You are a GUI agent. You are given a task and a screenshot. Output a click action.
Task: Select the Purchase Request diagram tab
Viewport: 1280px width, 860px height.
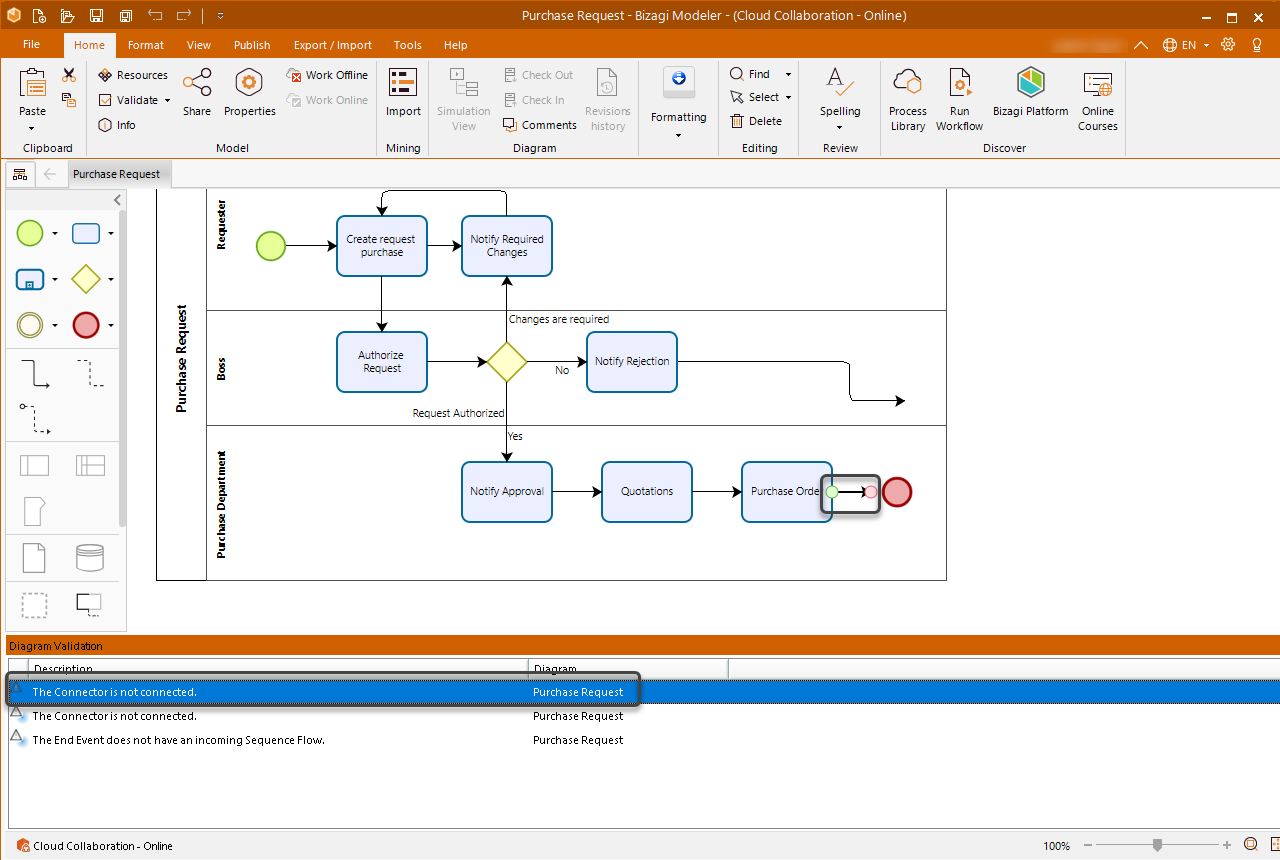click(x=117, y=174)
